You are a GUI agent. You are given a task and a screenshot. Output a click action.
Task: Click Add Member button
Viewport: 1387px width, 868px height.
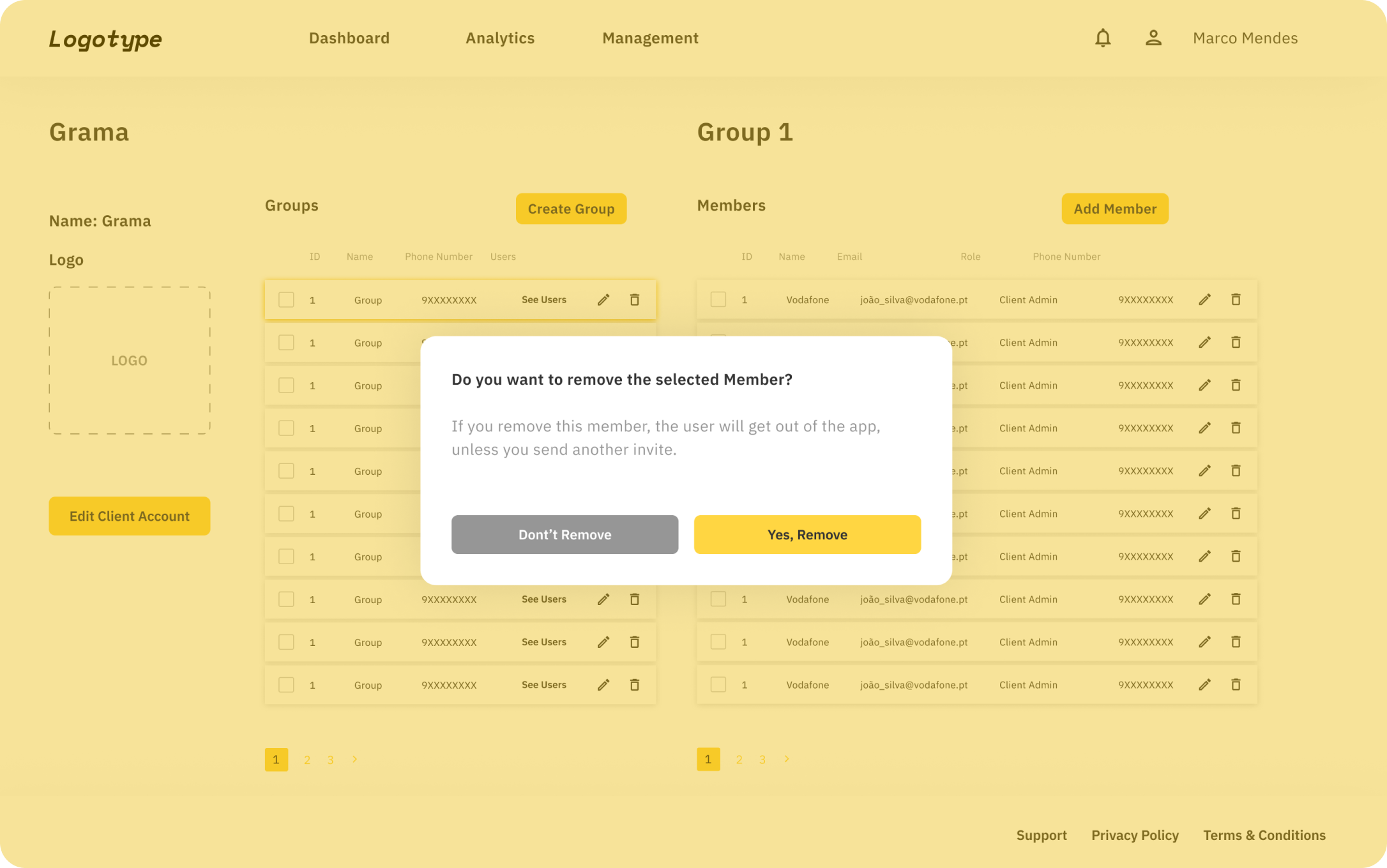click(1114, 208)
